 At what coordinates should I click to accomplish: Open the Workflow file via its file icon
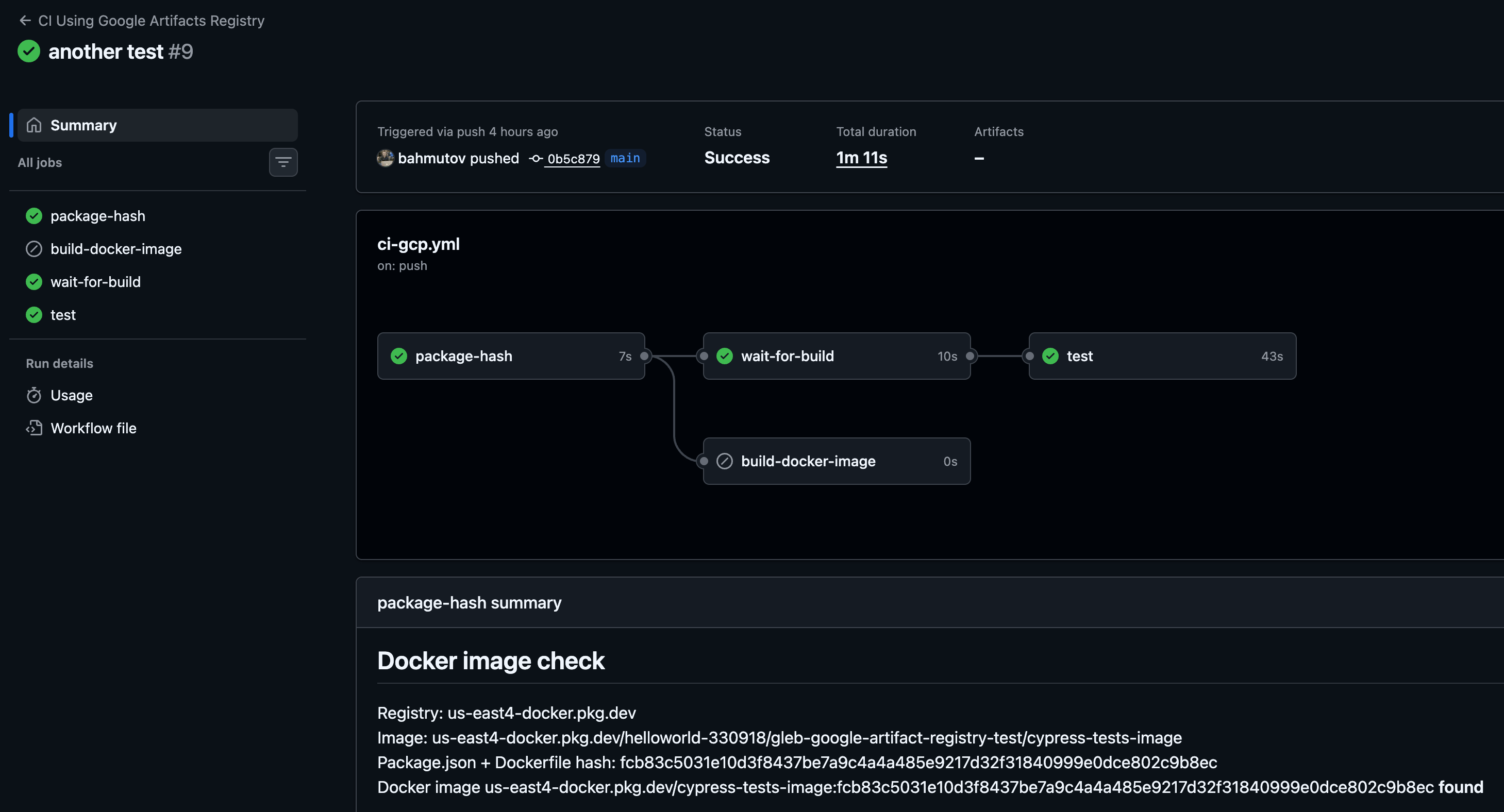click(34, 427)
